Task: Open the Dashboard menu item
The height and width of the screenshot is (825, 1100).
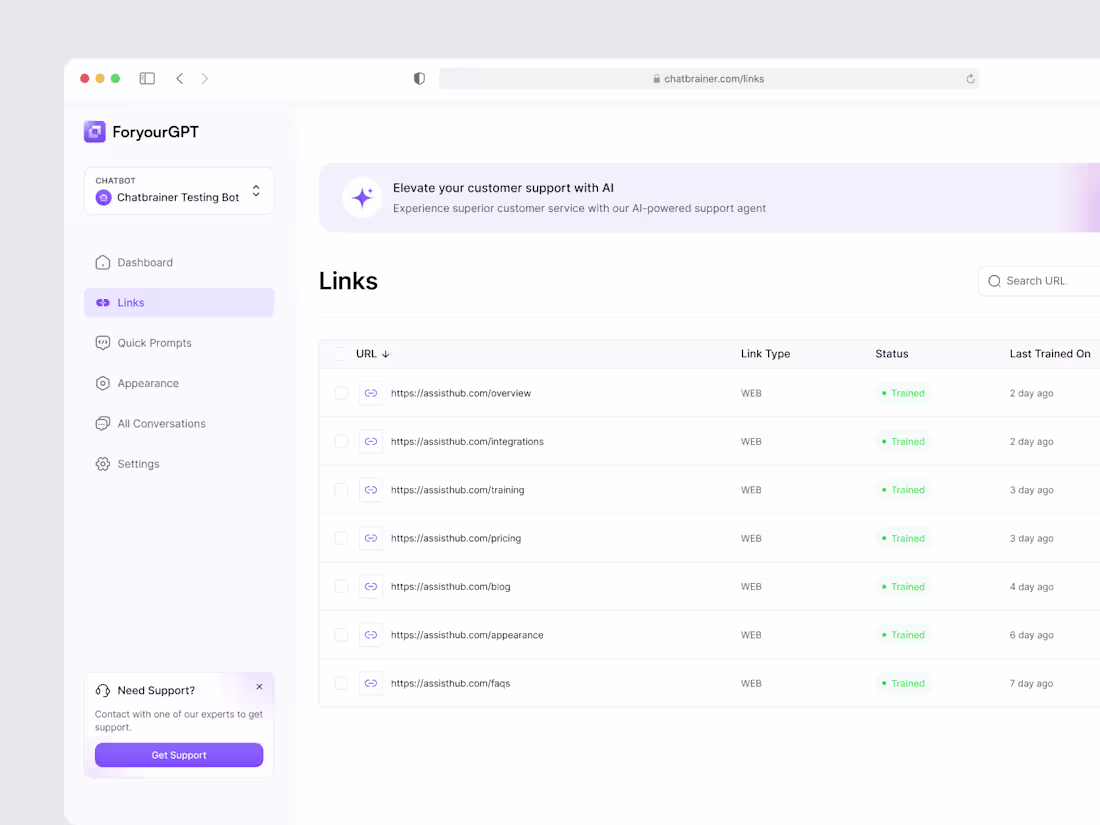Action: pos(144,262)
